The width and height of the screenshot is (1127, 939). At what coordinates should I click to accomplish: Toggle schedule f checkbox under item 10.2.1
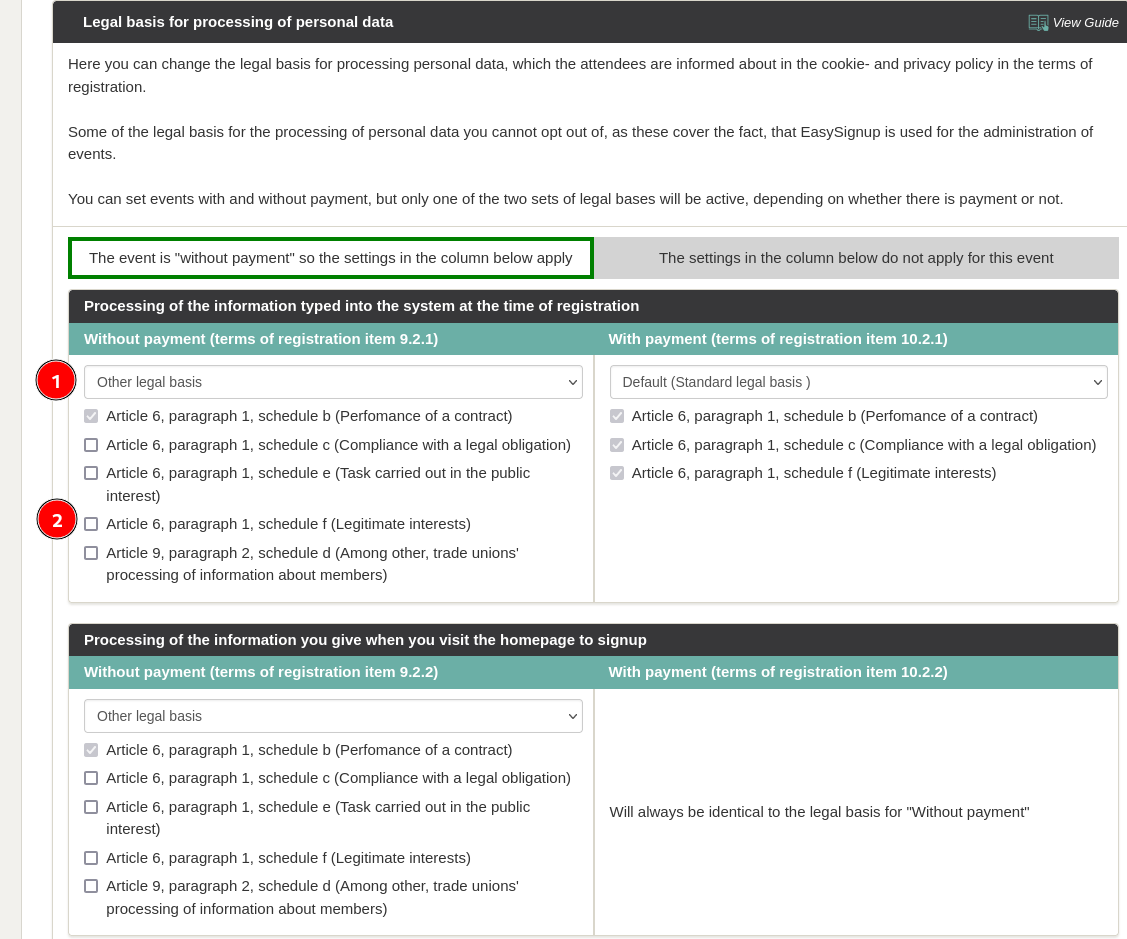click(617, 473)
